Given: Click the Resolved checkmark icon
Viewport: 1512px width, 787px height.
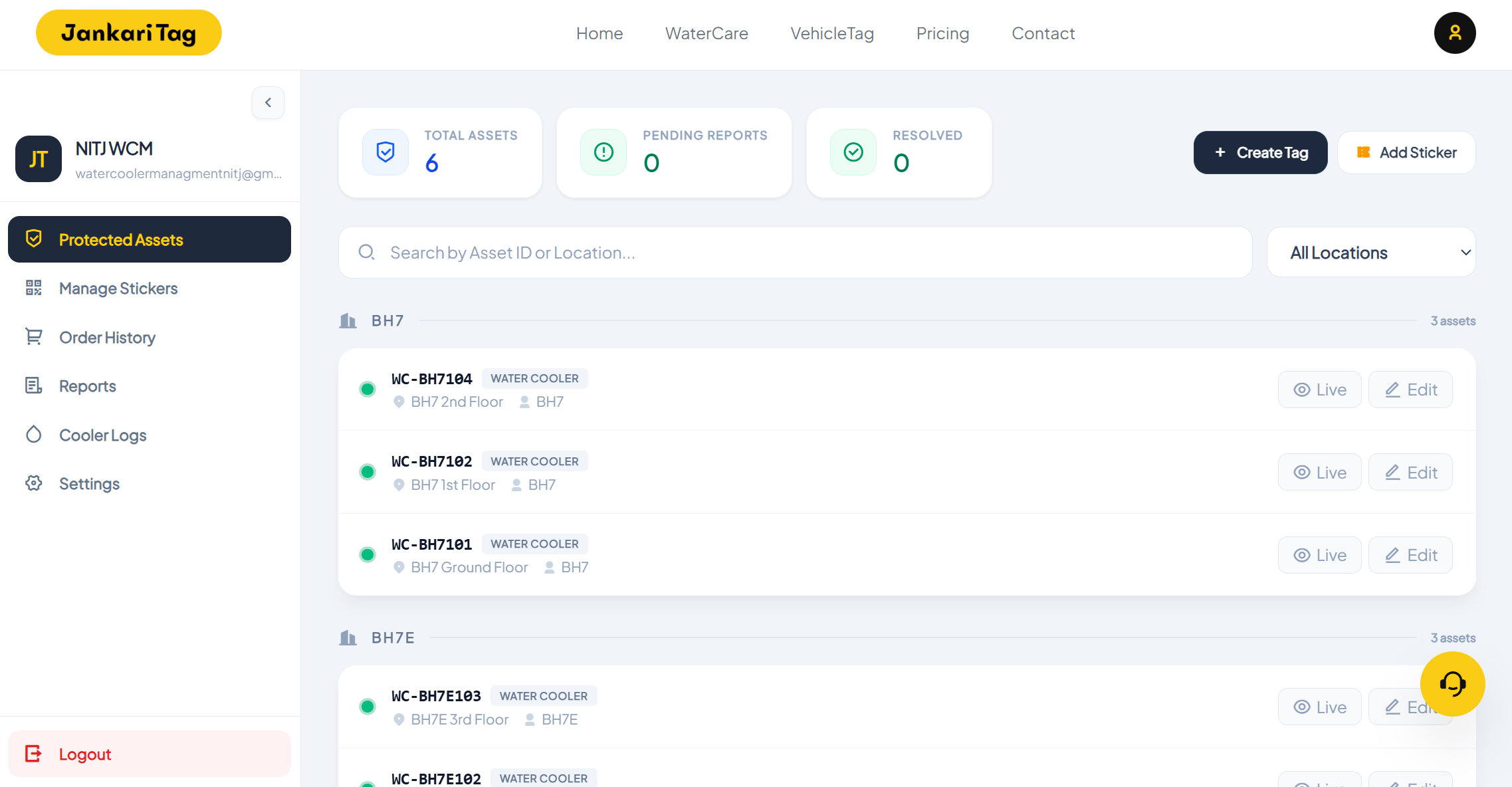Looking at the screenshot, I should [x=853, y=152].
